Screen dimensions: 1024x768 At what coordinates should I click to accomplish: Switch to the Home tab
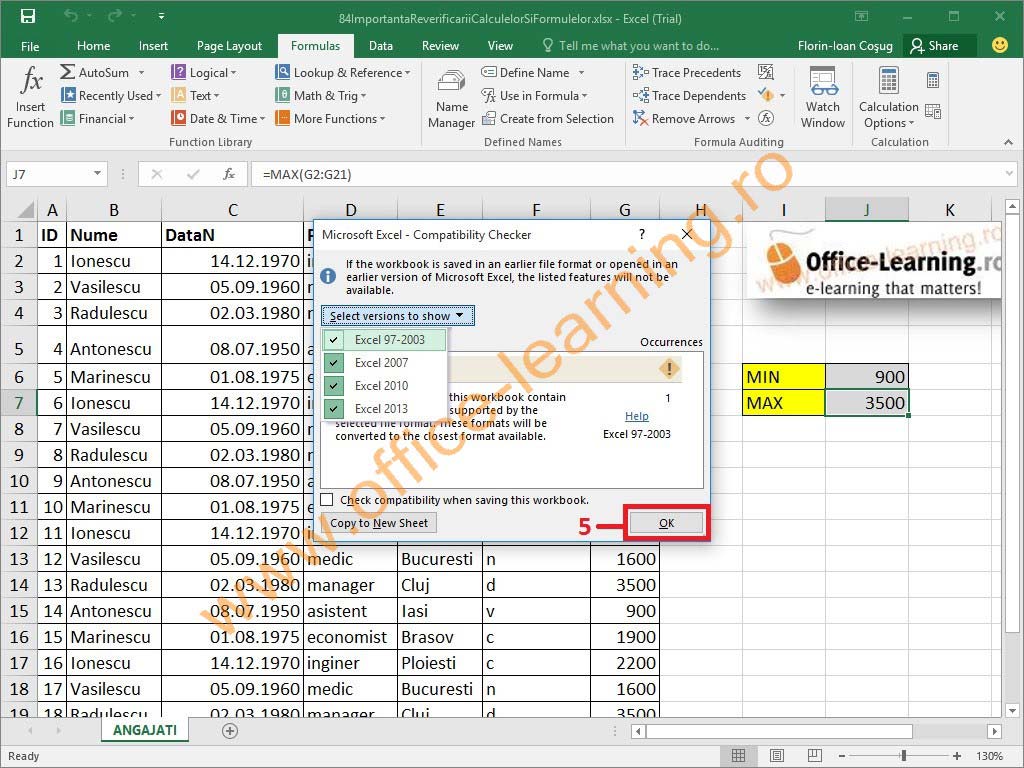click(93, 46)
